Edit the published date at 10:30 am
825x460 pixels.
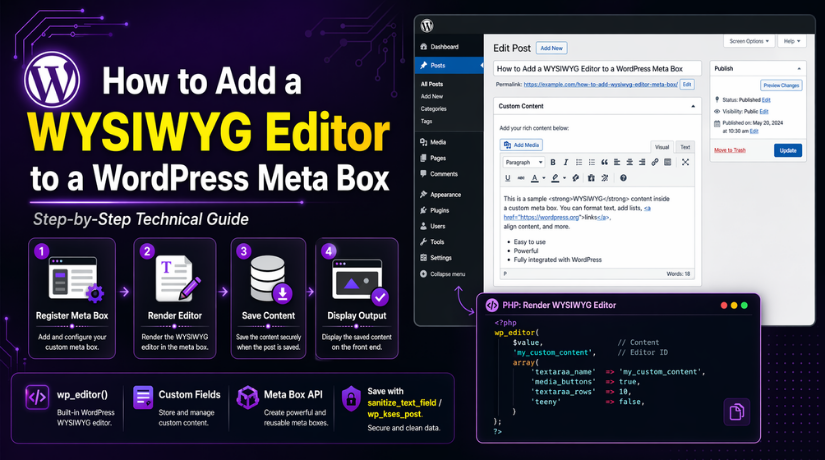coord(754,131)
